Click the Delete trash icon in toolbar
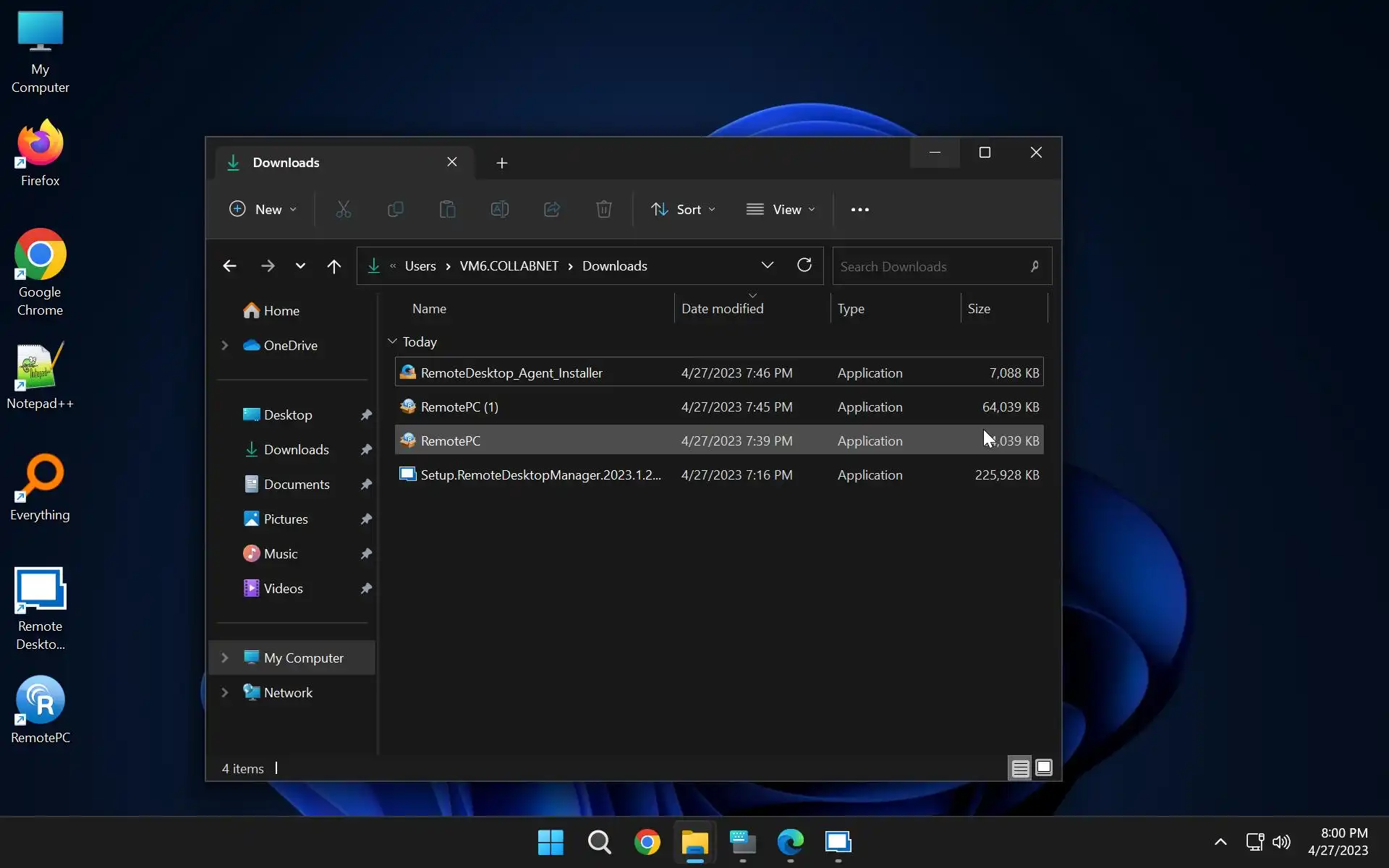Screen dimensions: 1389x868 603,210
